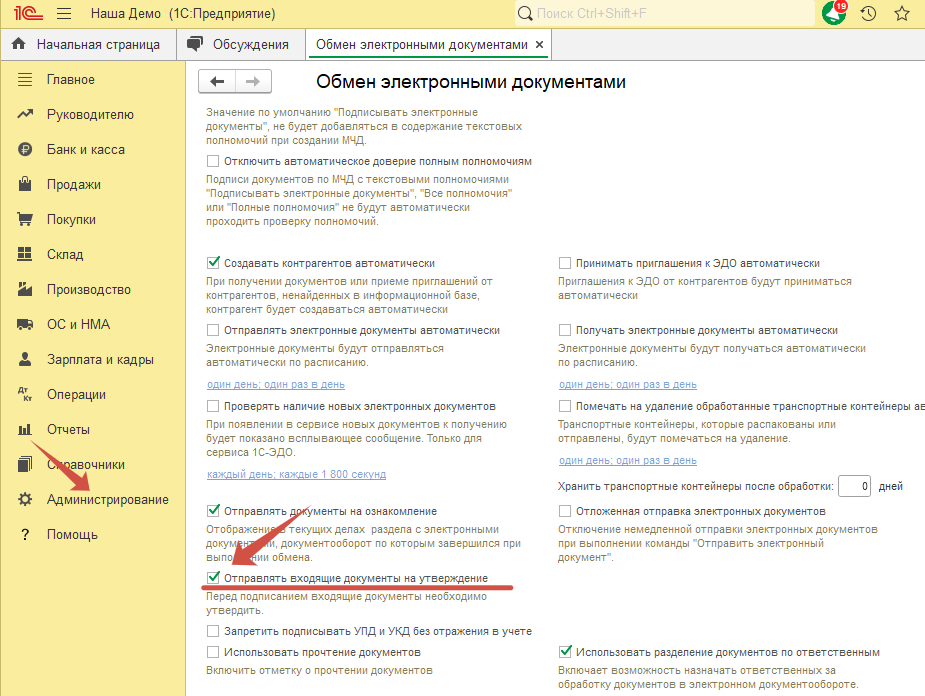The height and width of the screenshot is (696, 925).
Task: Click the notifications bell icon
Action: (x=831, y=14)
